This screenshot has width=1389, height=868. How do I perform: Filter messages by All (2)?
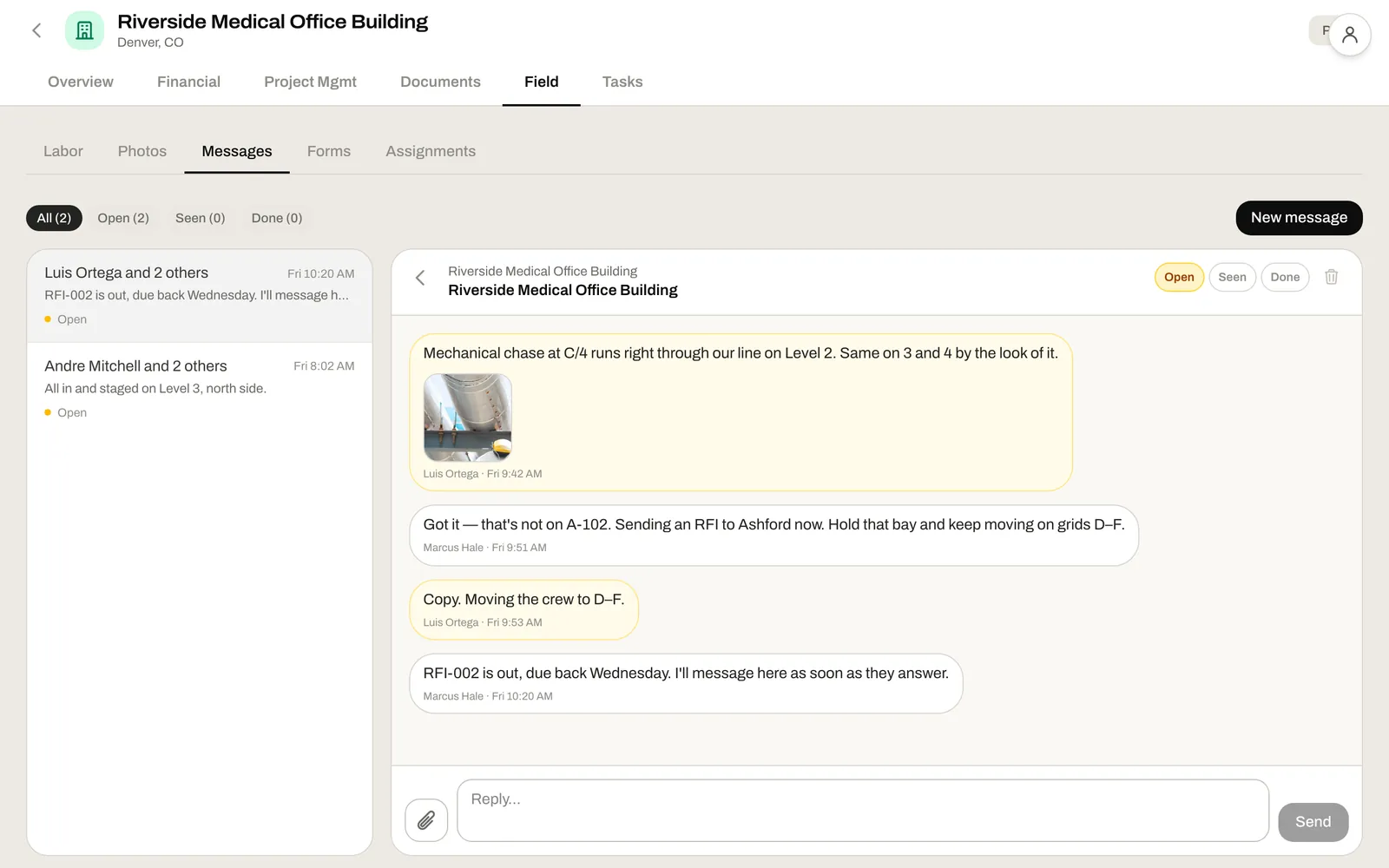[54, 218]
